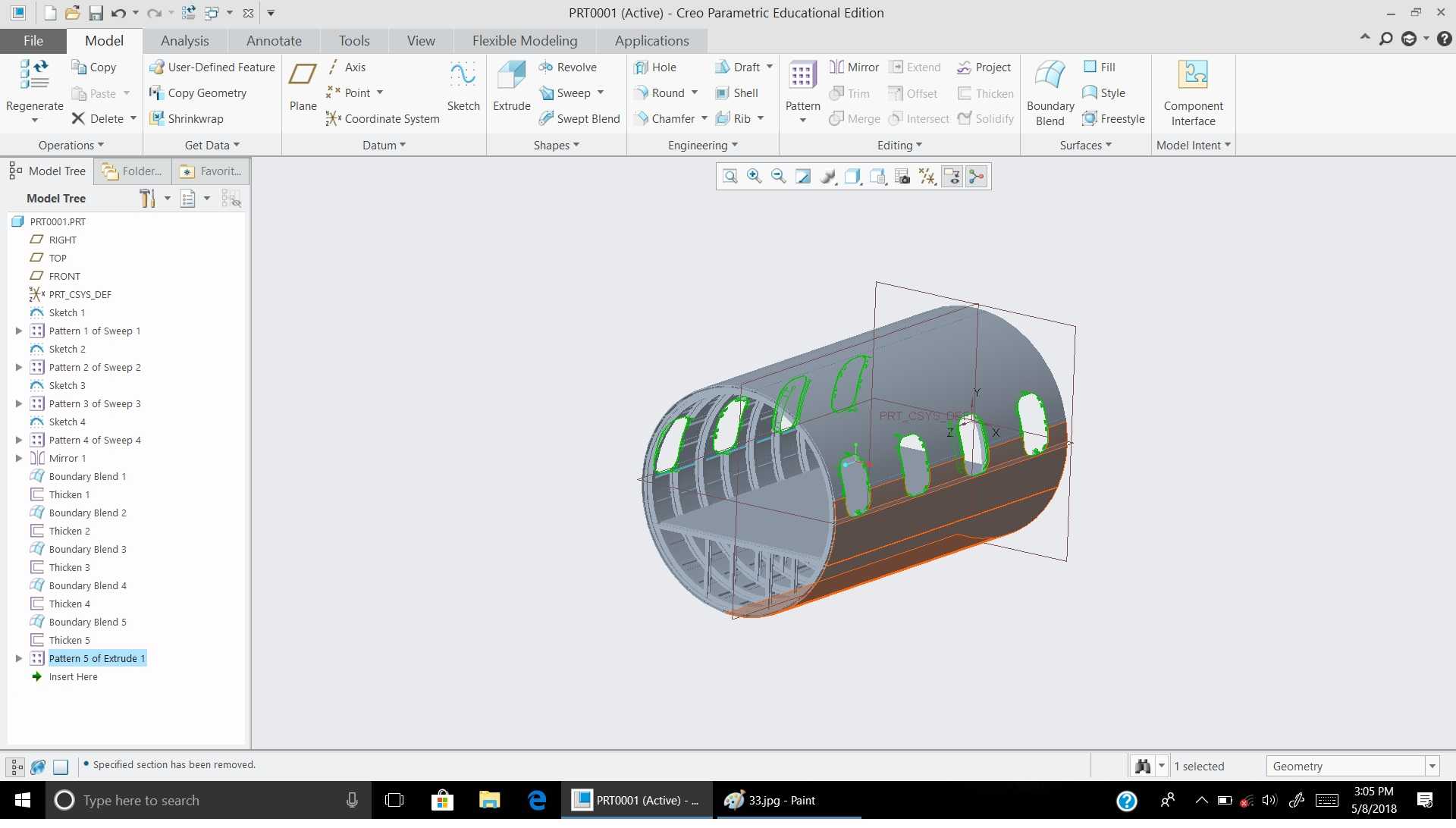Expand Pattern 2 of Sweep 2
Screen dimensions: 1456x828
pos(19,367)
